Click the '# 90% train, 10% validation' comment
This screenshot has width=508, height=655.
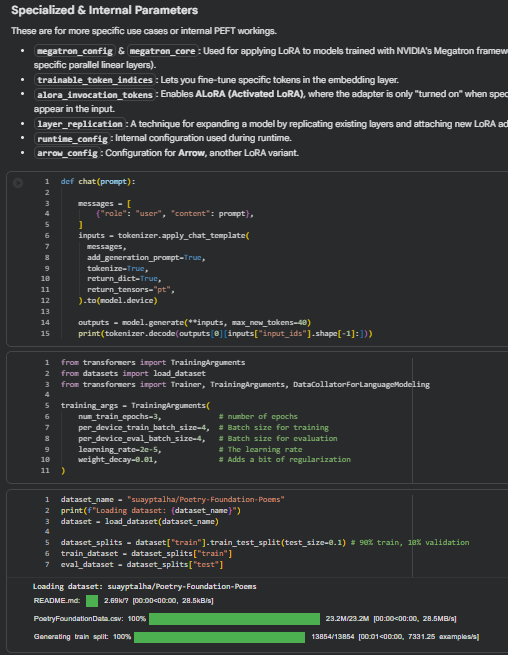point(410,543)
